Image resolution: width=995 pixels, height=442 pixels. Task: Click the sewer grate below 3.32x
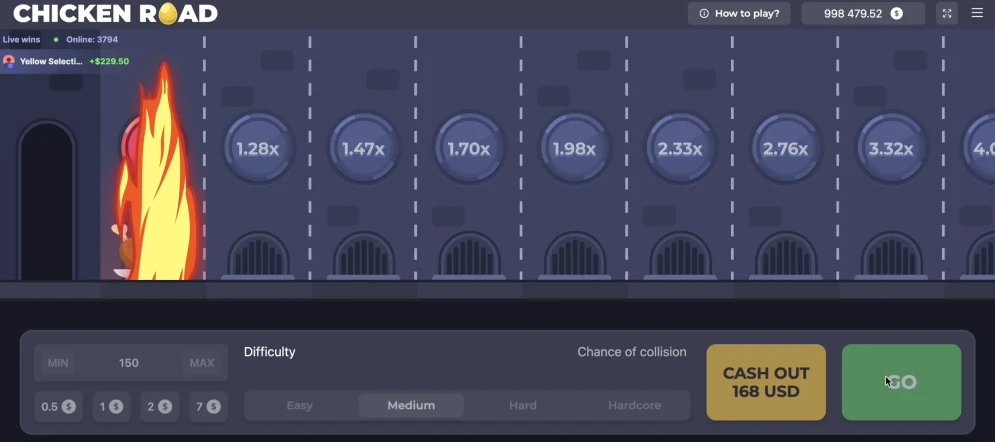pos(892,254)
